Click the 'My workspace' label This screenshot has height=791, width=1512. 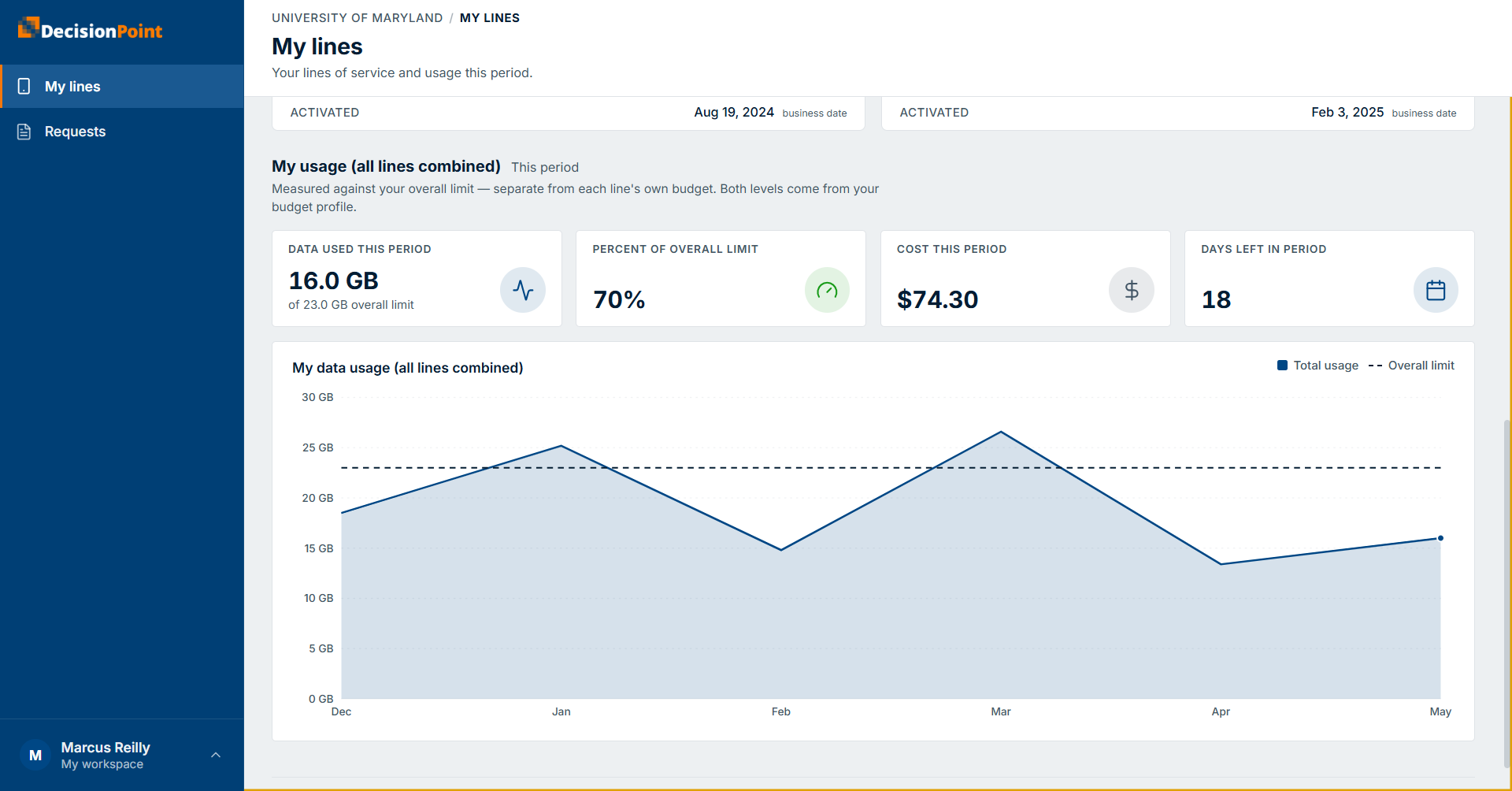tap(102, 764)
